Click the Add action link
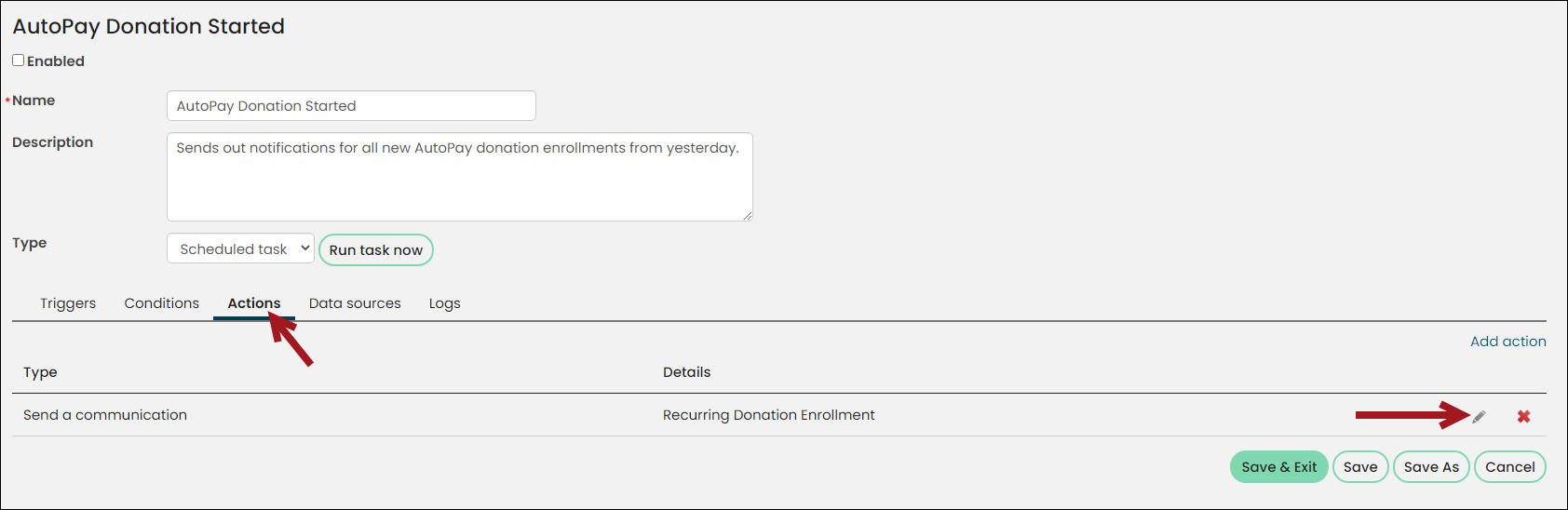This screenshot has height=510, width=1568. (x=1508, y=342)
